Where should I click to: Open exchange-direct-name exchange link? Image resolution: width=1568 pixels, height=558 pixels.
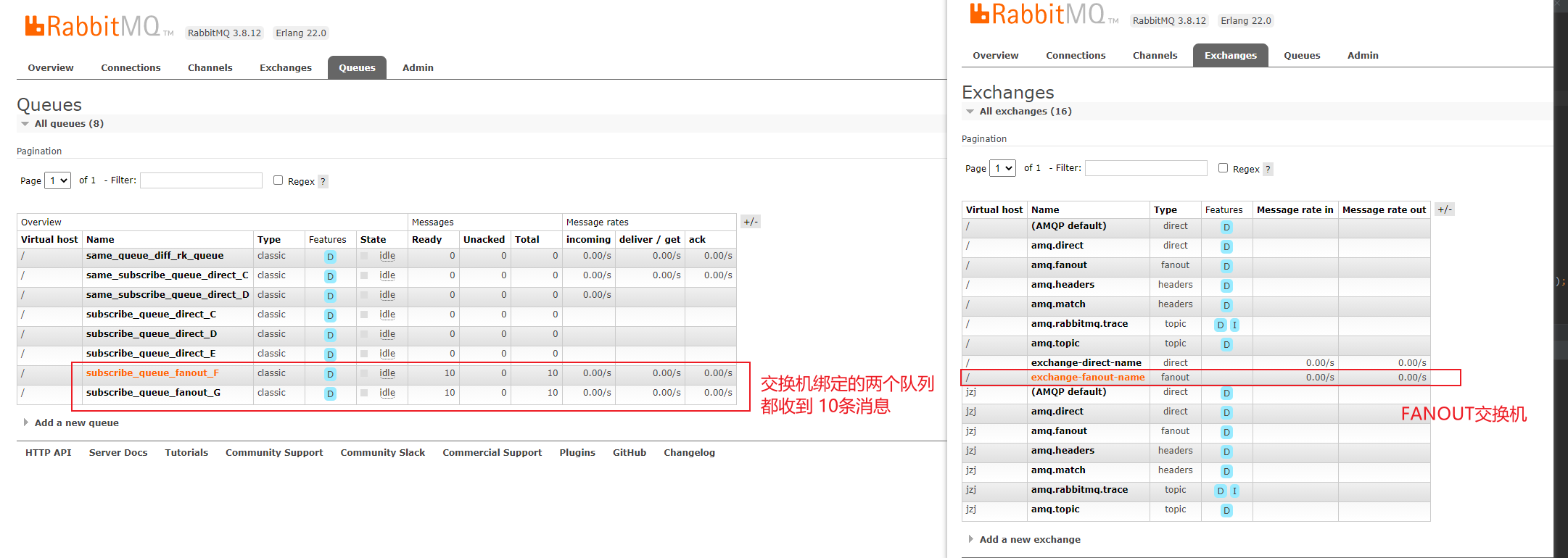[x=1086, y=363]
